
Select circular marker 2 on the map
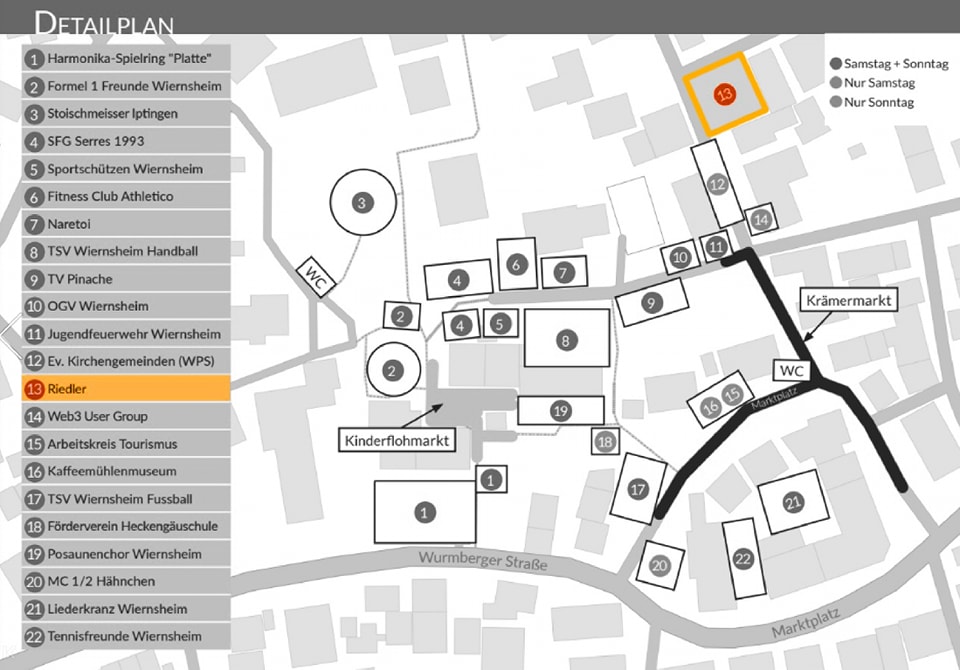pos(392,370)
